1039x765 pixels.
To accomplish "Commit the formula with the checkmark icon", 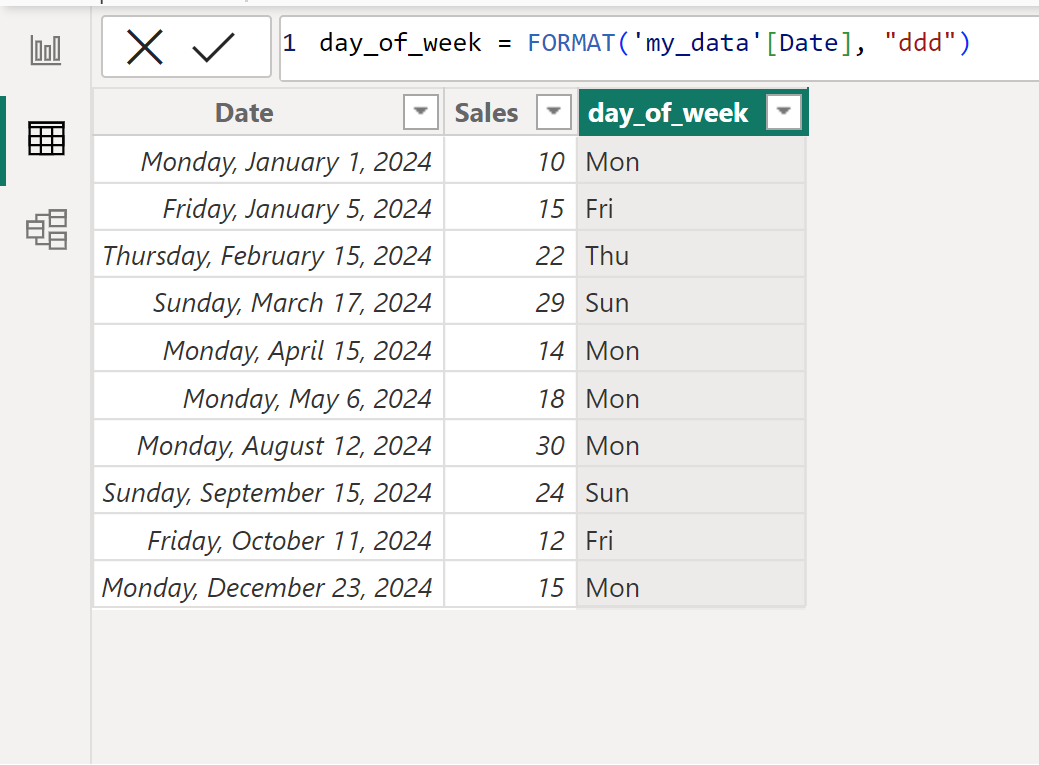I will pos(213,48).
